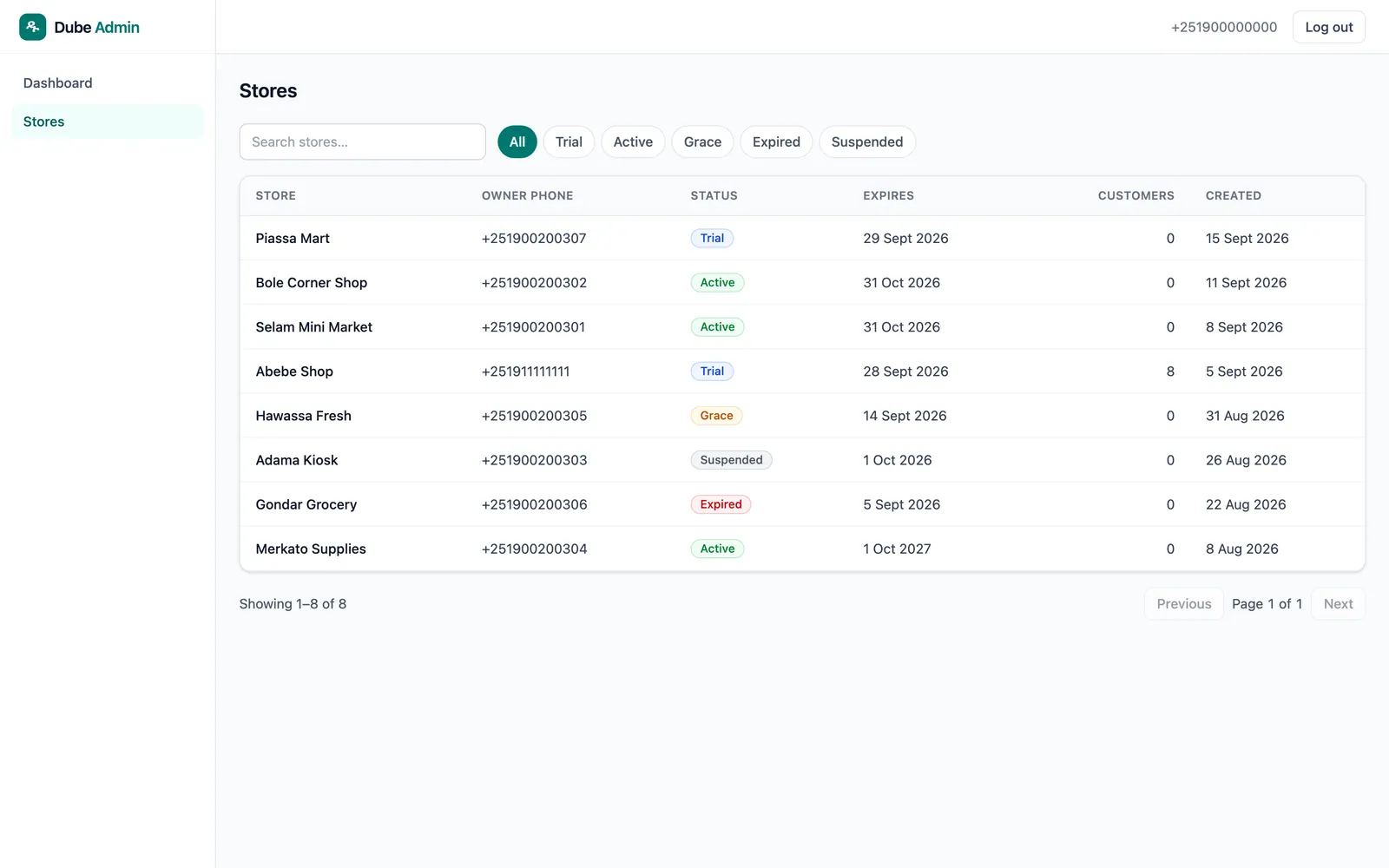This screenshot has height=868, width=1389.
Task: Click expiry date 29 Sept 2026
Action: pyautogui.click(x=905, y=238)
